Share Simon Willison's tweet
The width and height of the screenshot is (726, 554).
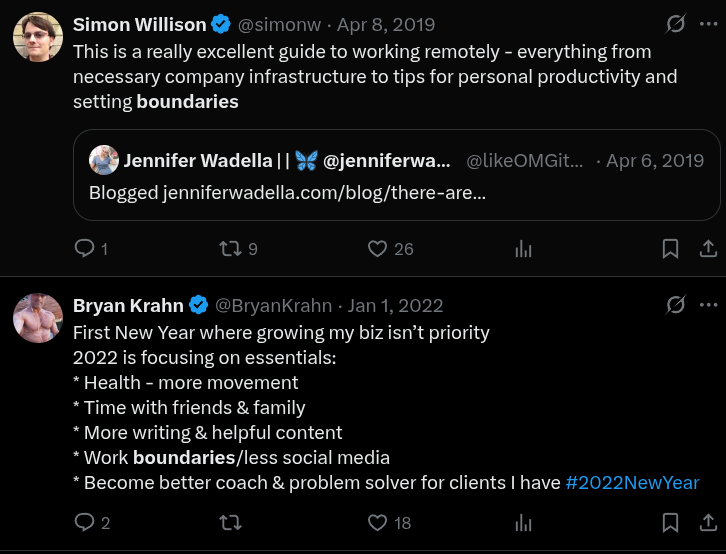pyautogui.click(x=708, y=249)
